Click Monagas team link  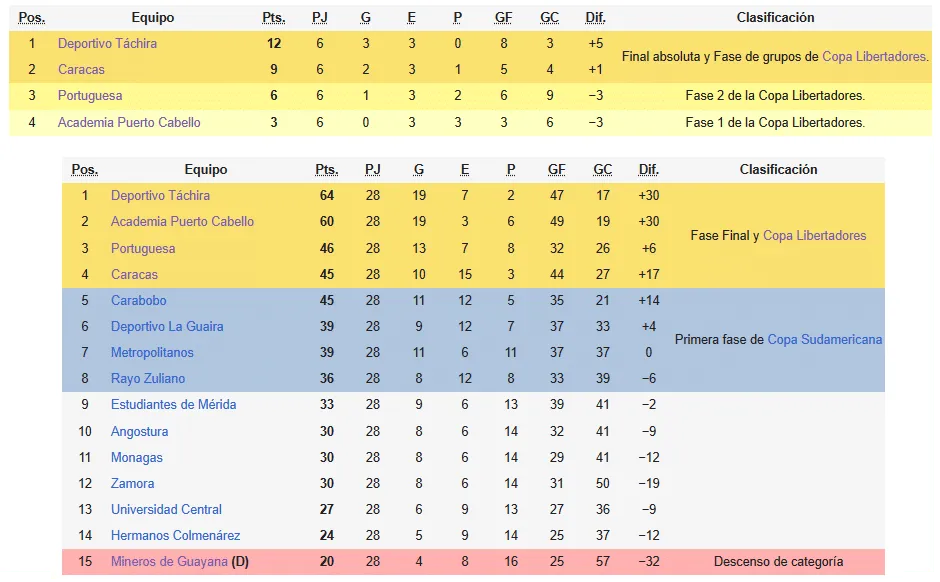(137, 458)
